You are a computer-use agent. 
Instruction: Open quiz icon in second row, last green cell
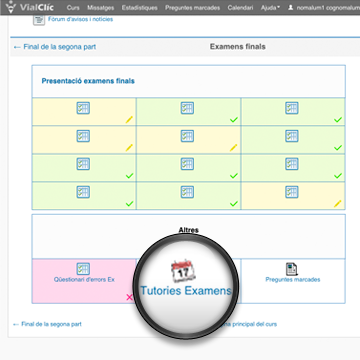coord(292,136)
